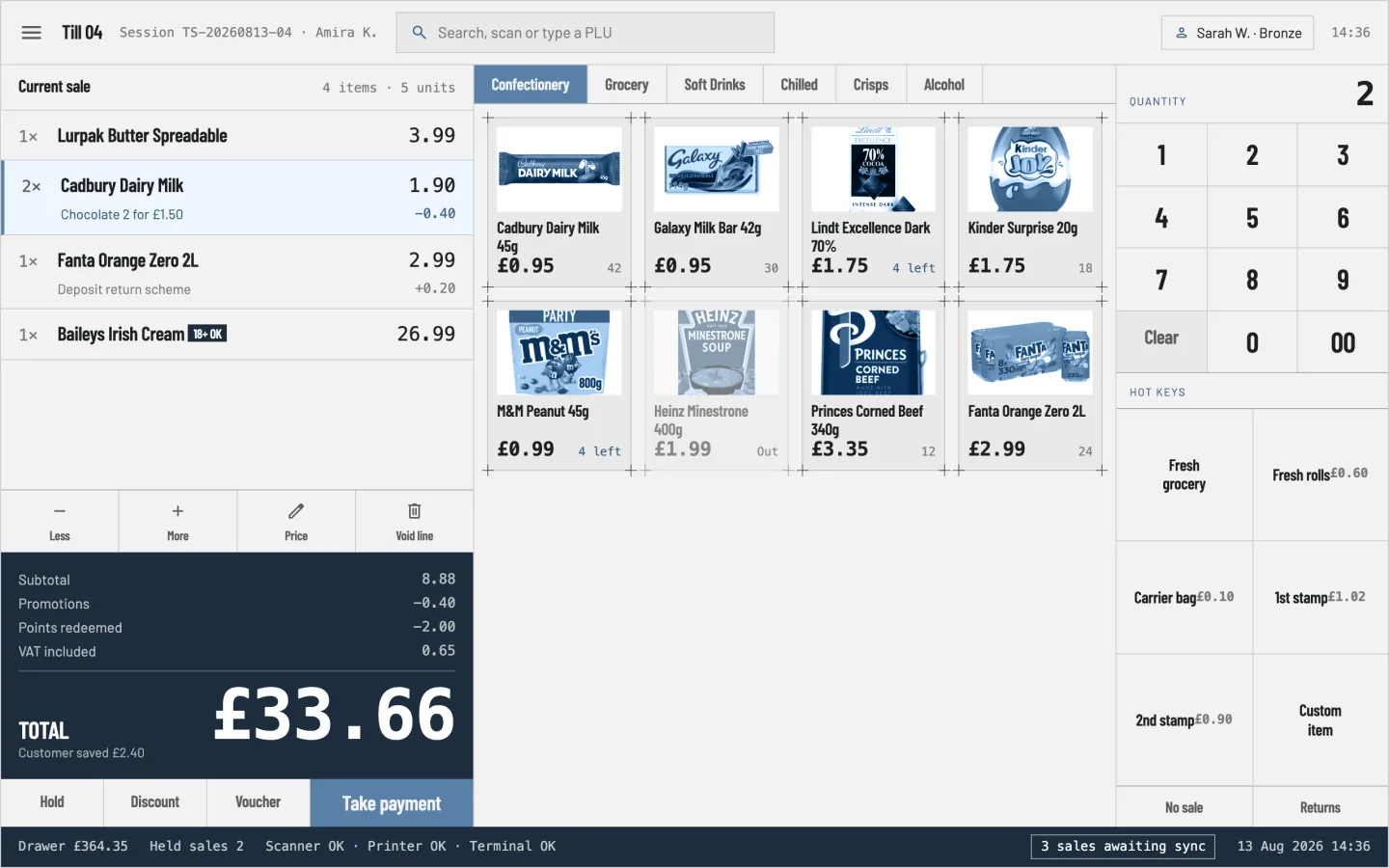Focus the Search, scan or PLU field
The width and height of the screenshot is (1389, 868).
pyautogui.click(x=586, y=33)
